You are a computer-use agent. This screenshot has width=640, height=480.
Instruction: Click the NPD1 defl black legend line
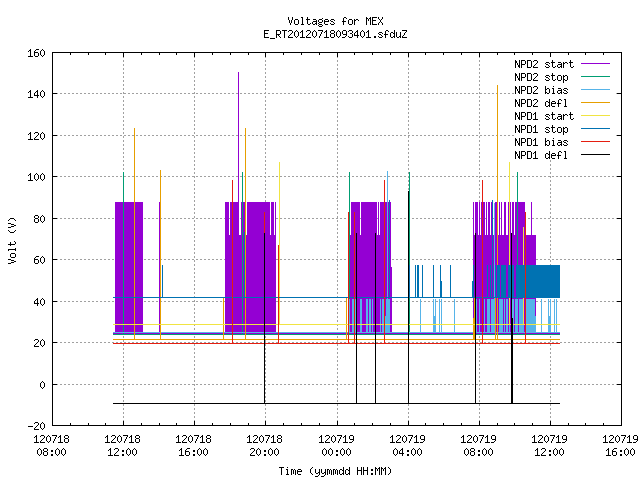pos(595,155)
